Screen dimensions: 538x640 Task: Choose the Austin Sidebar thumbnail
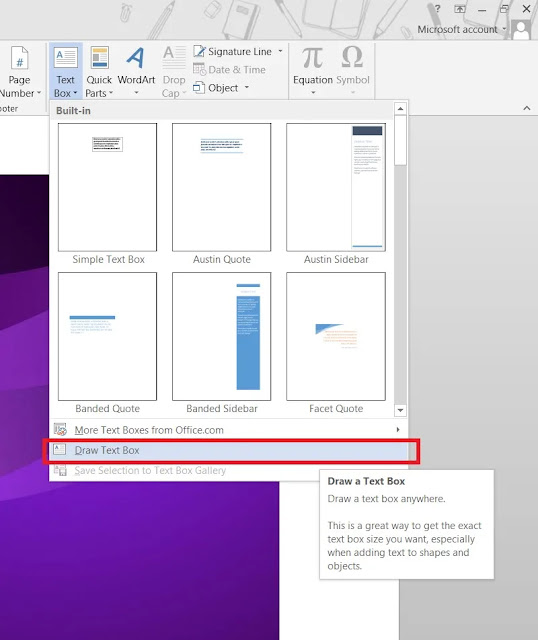coord(336,187)
